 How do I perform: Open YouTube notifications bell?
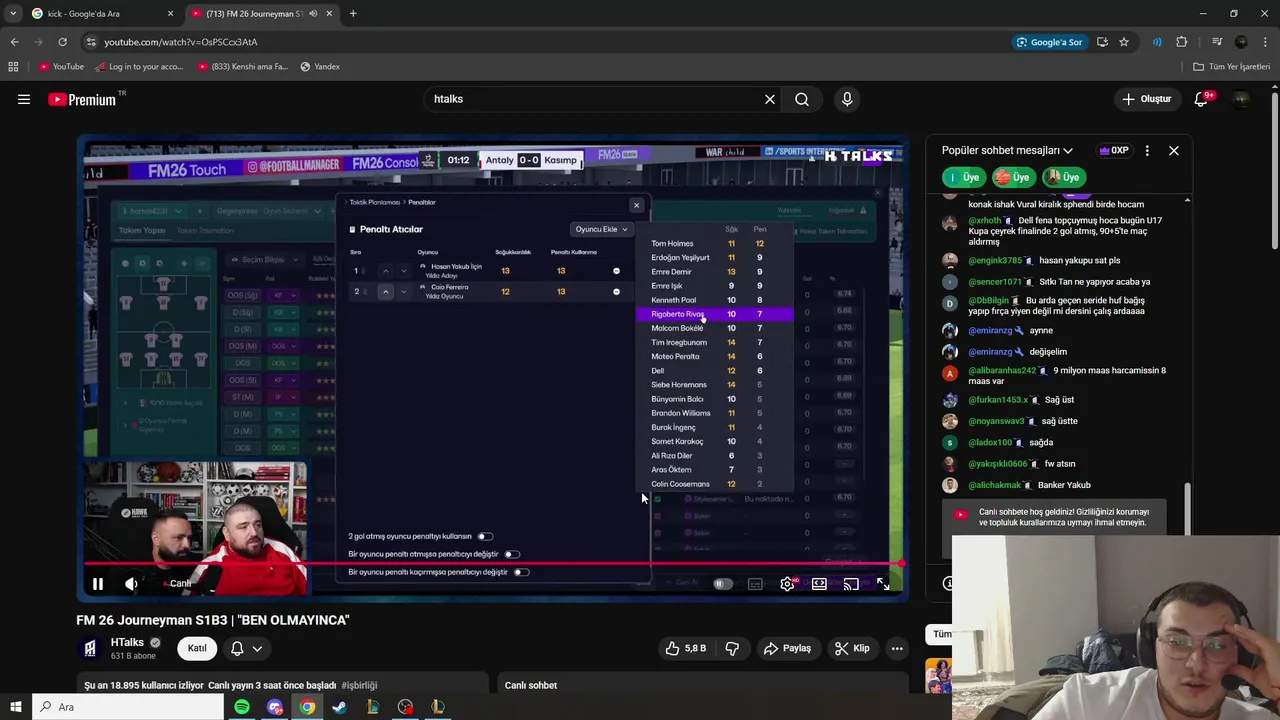tap(1201, 99)
